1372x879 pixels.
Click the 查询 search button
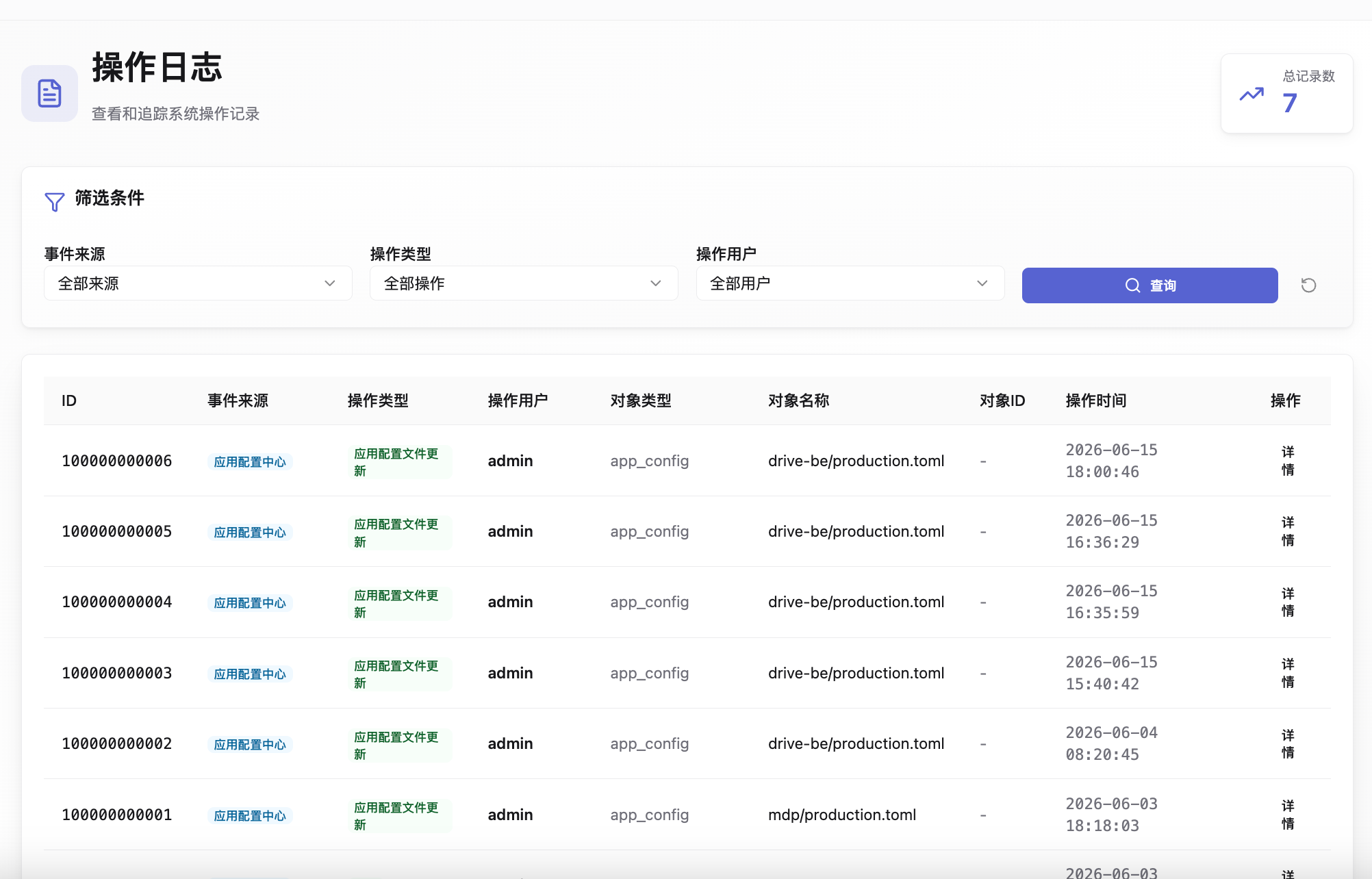pyautogui.click(x=1149, y=285)
